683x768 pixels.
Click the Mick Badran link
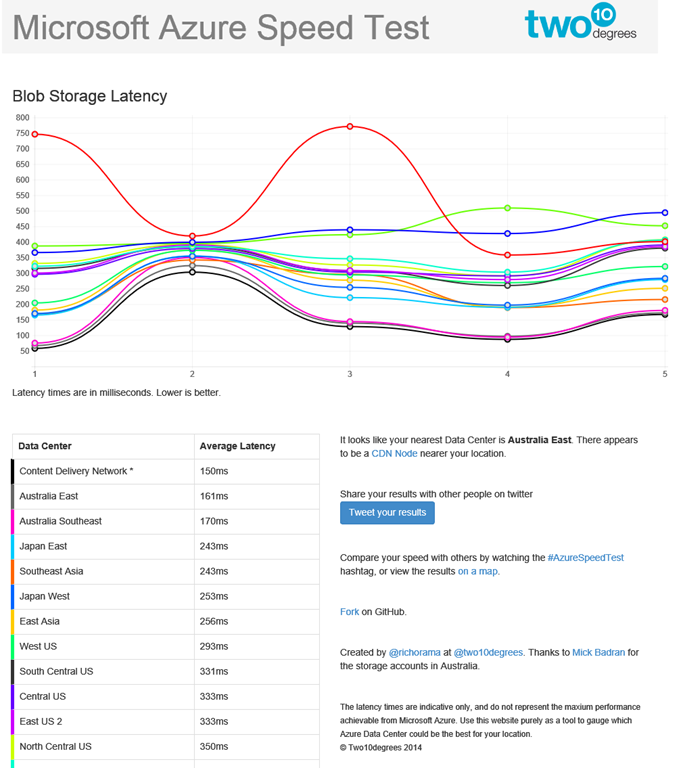tap(599, 652)
